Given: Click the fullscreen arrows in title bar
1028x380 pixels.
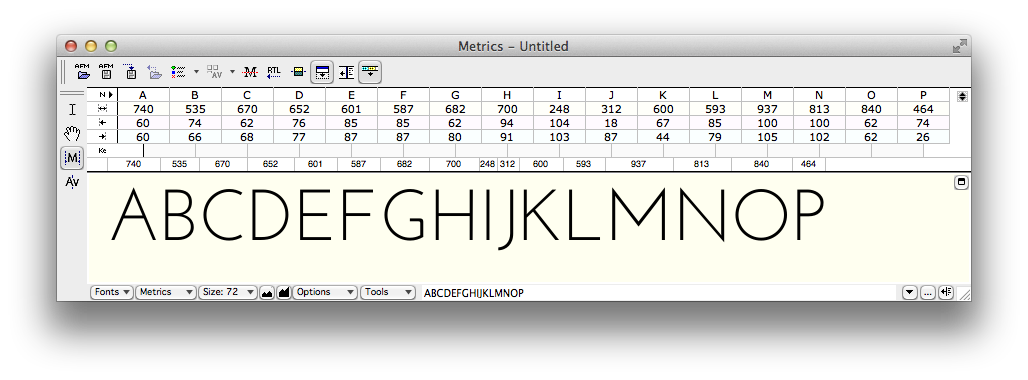Looking at the screenshot, I should [x=959, y=46].
